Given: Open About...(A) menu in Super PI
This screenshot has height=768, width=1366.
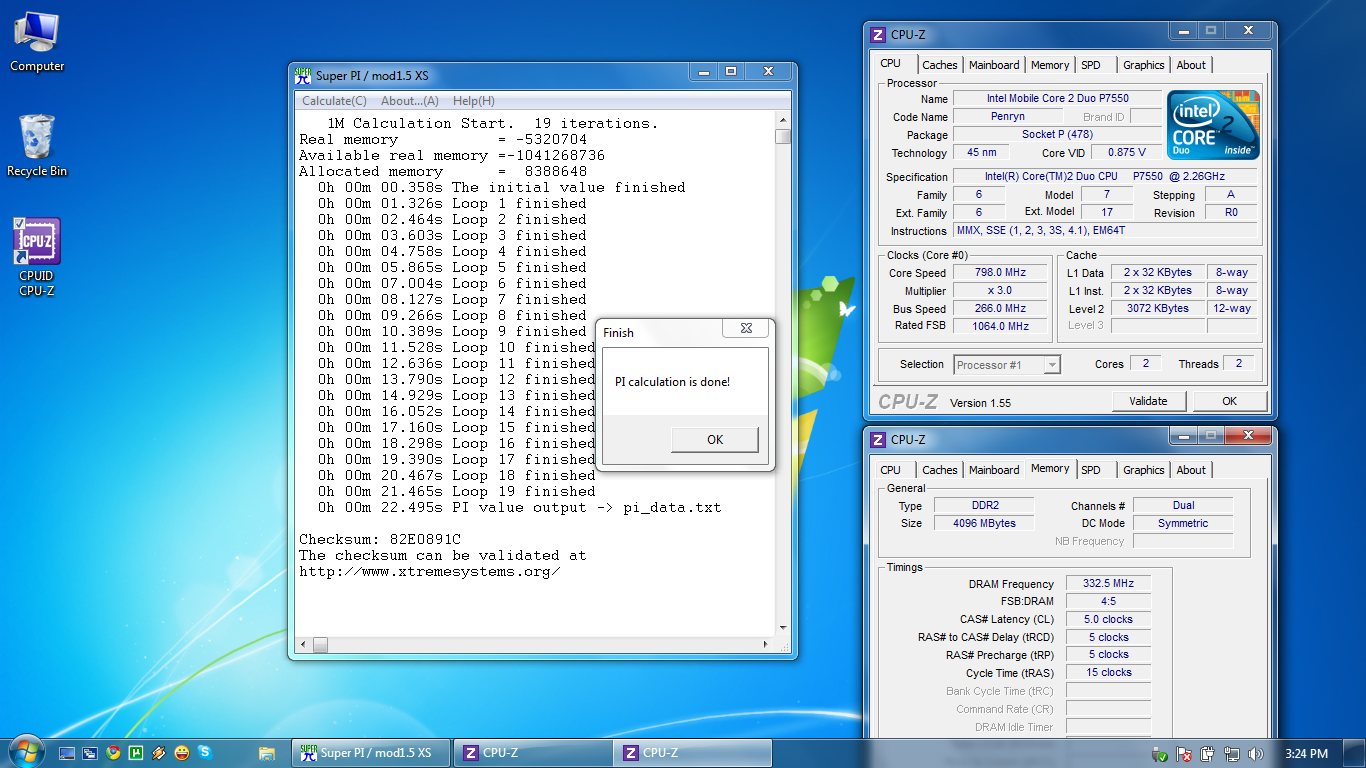Looking at the screenshot, I should coord(410,101).
